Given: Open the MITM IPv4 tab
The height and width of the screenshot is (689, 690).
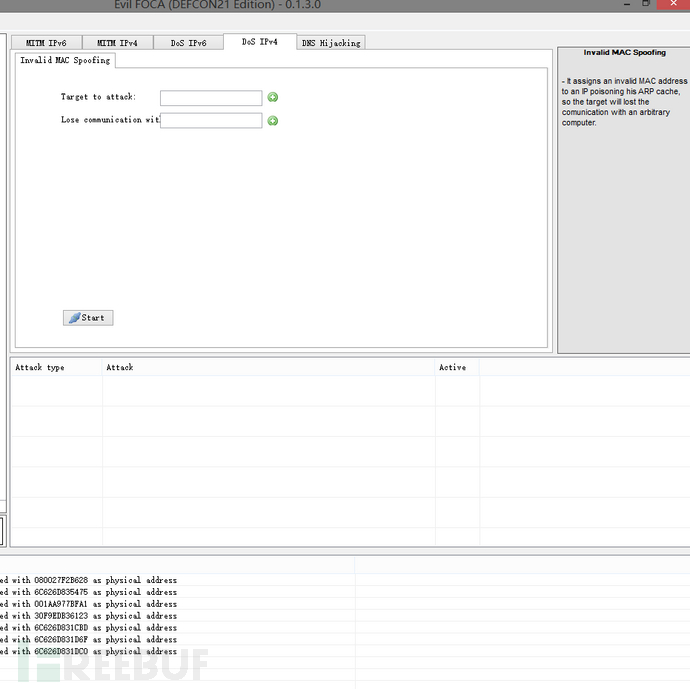Looking at the screenshot, I should click(117, 43).
